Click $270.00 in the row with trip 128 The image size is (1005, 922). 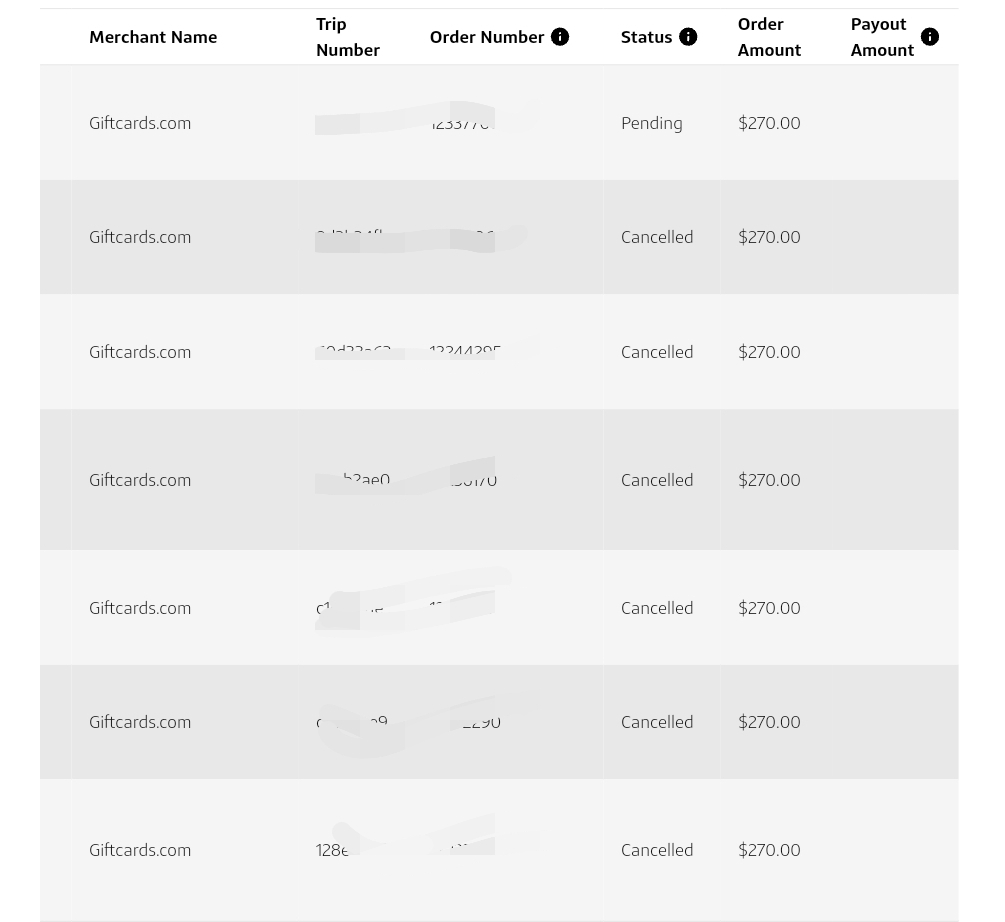769,850
